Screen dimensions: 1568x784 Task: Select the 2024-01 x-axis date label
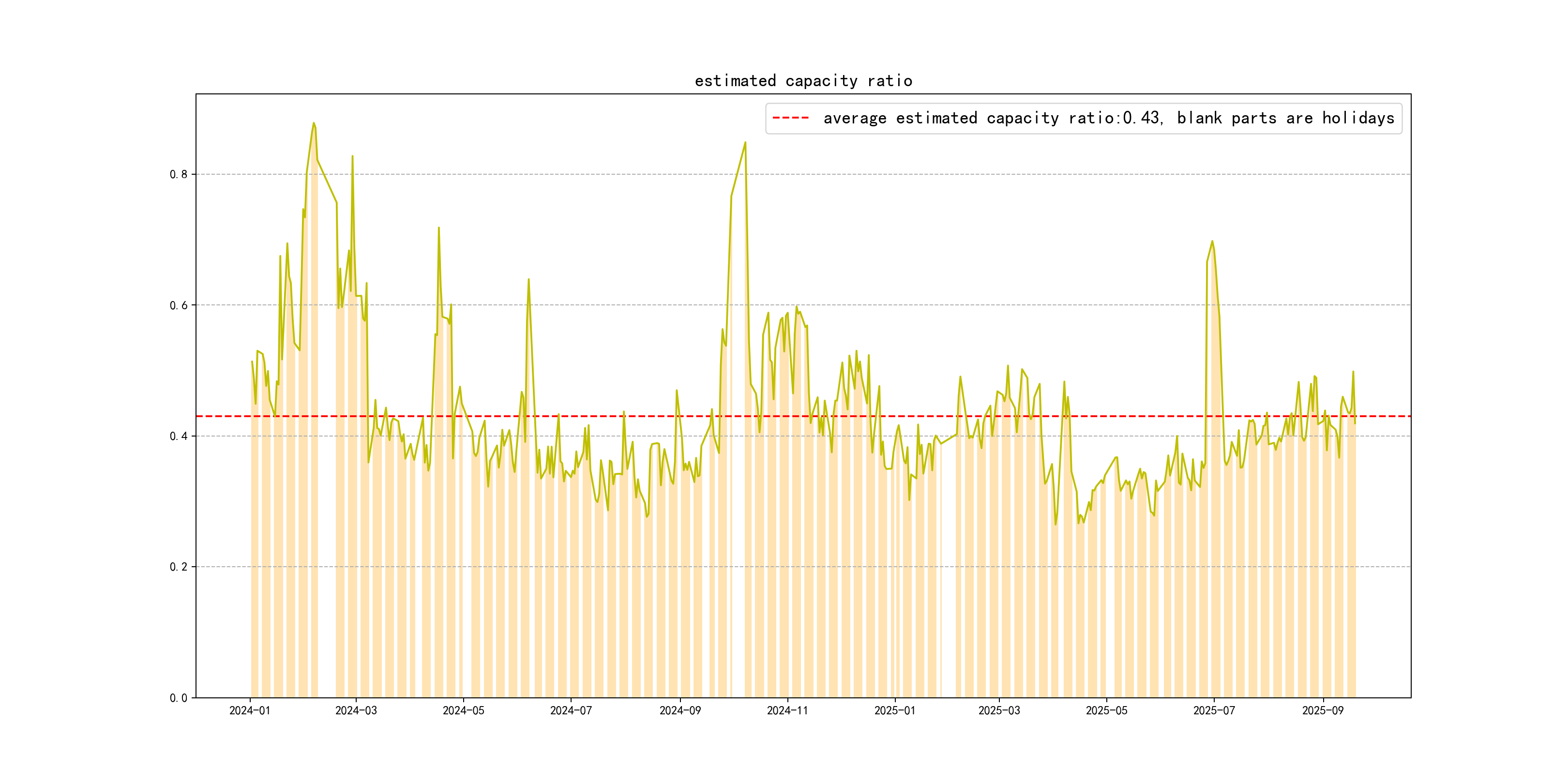(x=250, y=711)
